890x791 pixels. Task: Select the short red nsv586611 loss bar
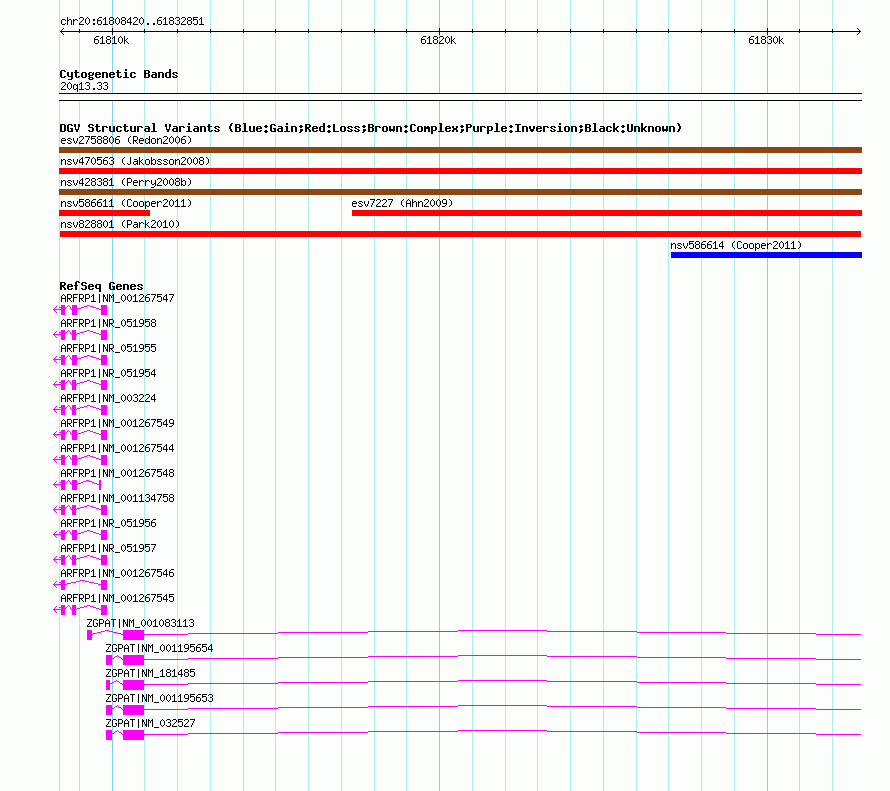(104, 213)
